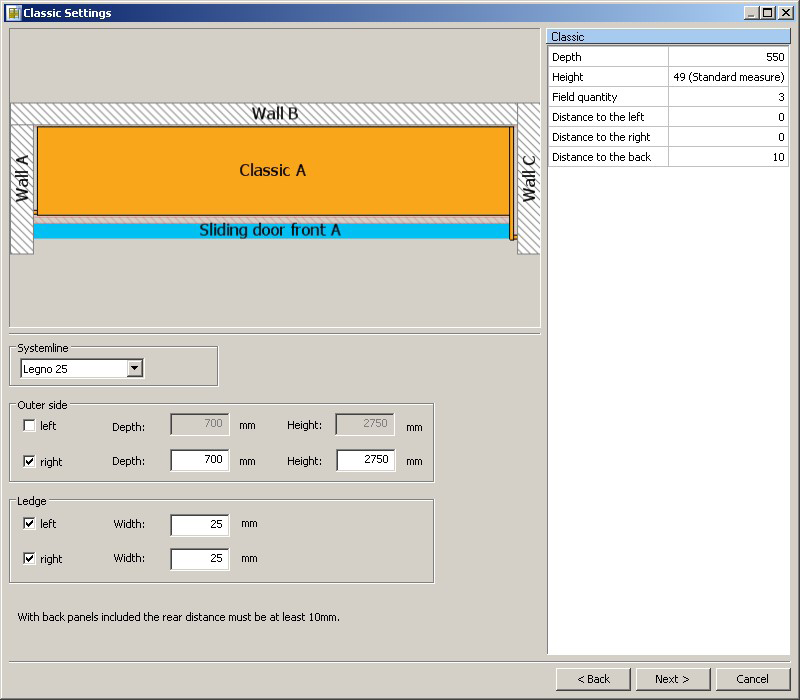Select the Depth value 550 cell
Screen dimensions: 800x700
click(x=728, y=57)
